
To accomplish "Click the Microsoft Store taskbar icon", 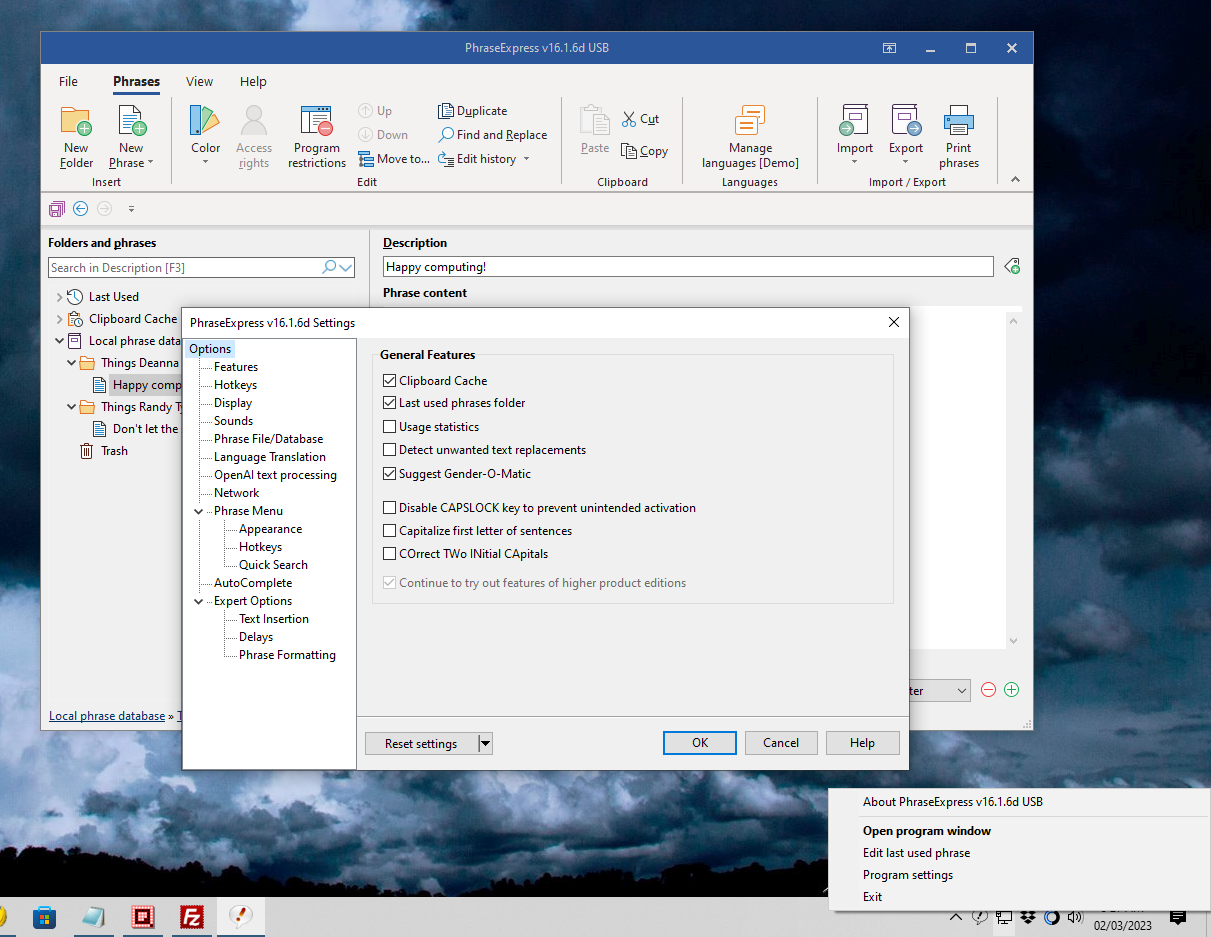I will click(x=44, y=917).
